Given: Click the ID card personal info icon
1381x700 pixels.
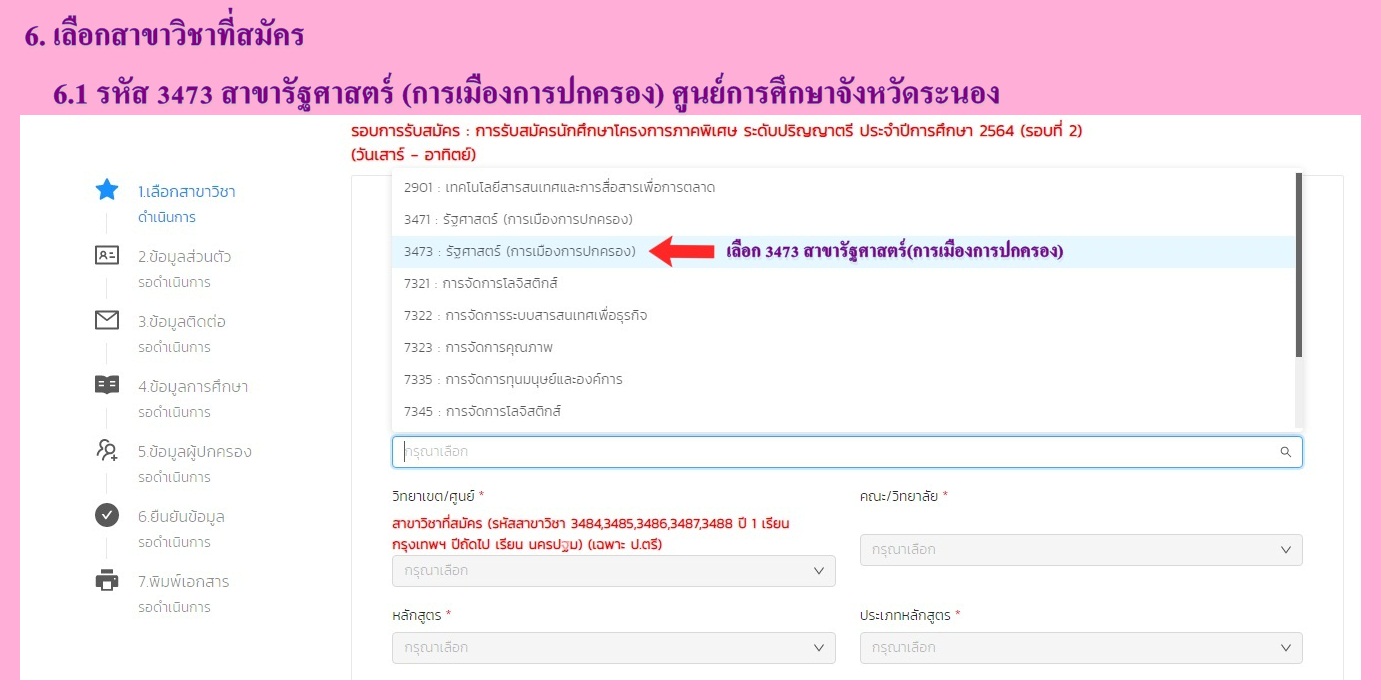Looking at the screenshot, I should click(106, 255).
